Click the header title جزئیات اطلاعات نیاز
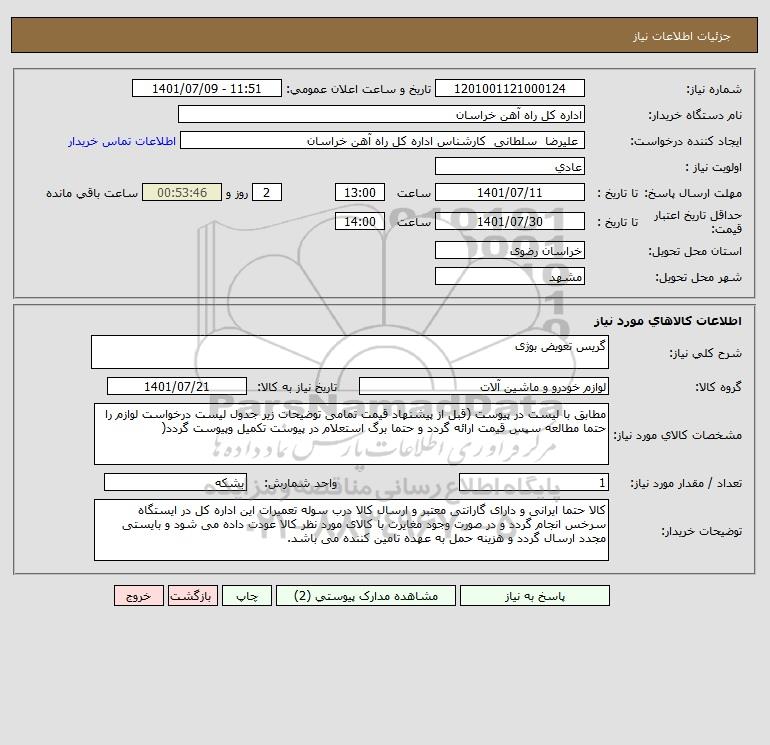The image size is (770, 745). 682,36
